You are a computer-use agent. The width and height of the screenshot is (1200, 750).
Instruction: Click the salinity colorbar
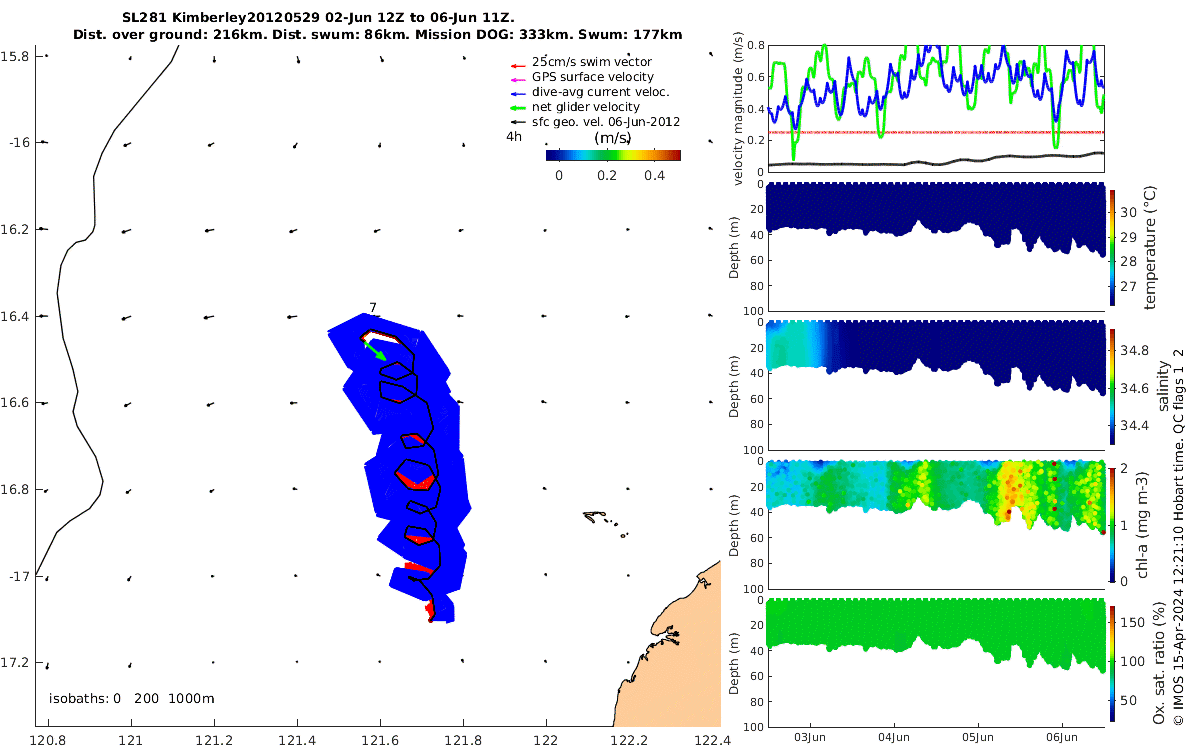pos(1112,385)
